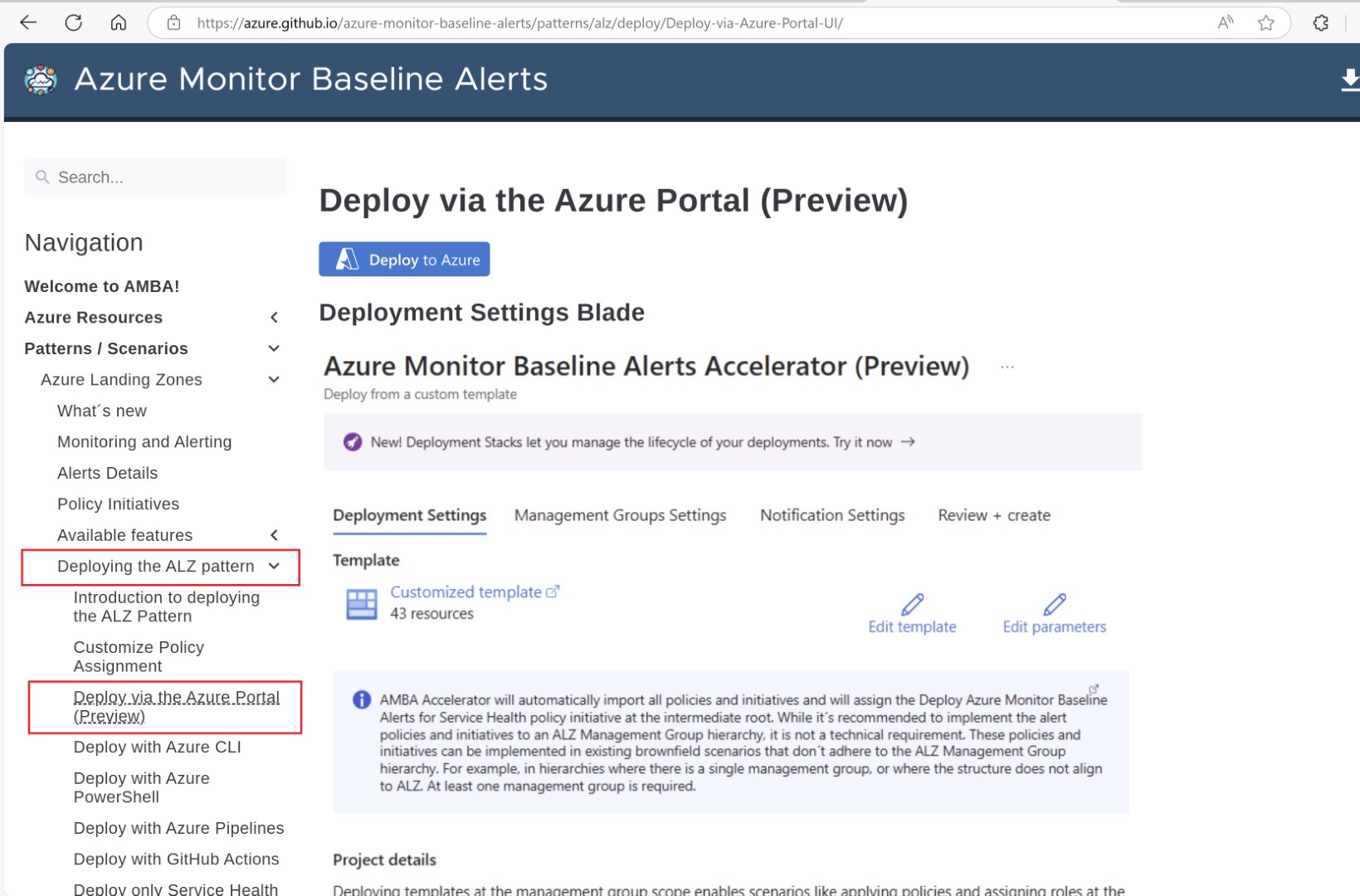
Task: Open Deploy with Azure CLI page
Action: 158,747
